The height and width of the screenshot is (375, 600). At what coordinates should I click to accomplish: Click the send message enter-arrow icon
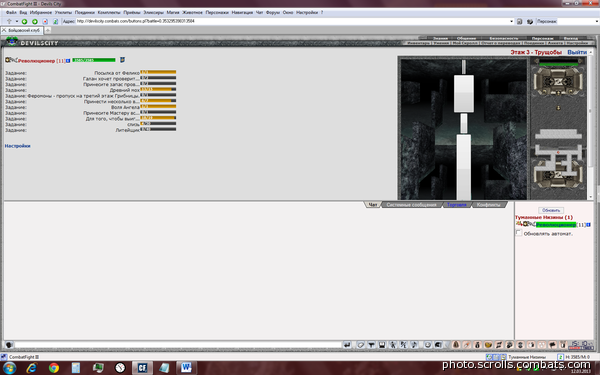tap(347, 345)
